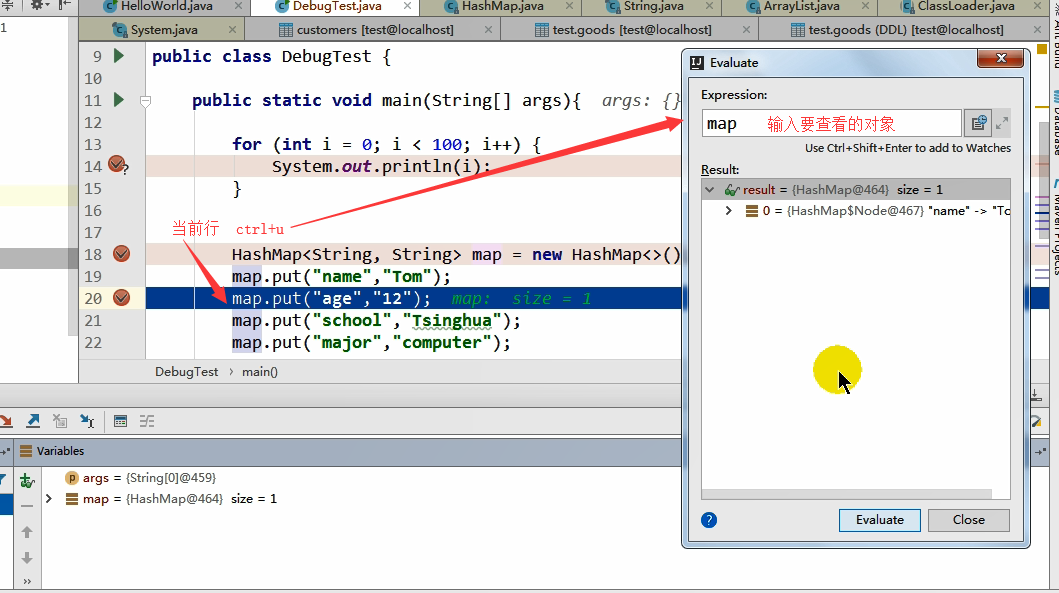Click the Close button in Evaluate dialog
The image size is (1059, 593).
[968, 520]
